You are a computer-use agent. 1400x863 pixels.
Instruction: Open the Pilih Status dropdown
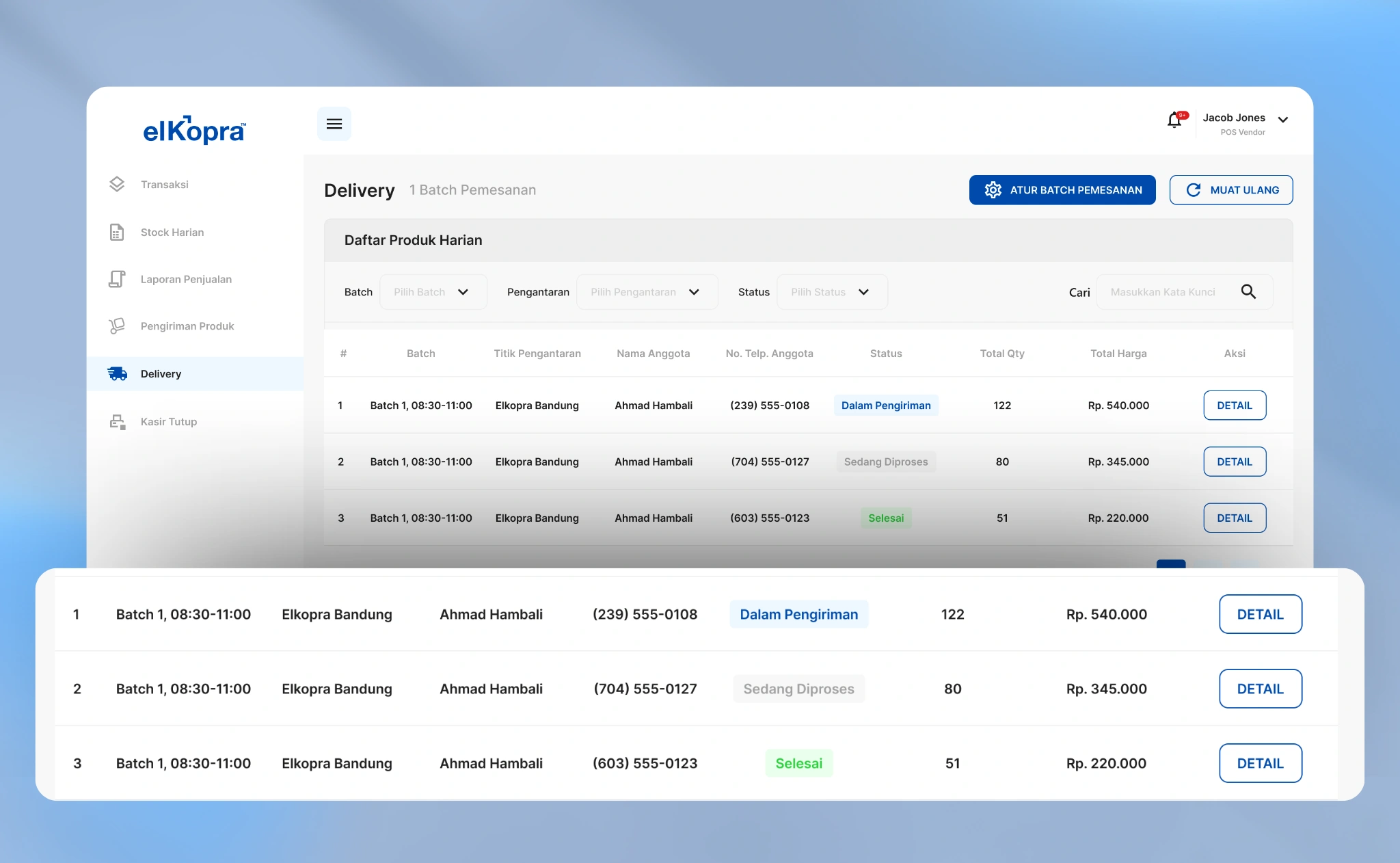[832, 292]
